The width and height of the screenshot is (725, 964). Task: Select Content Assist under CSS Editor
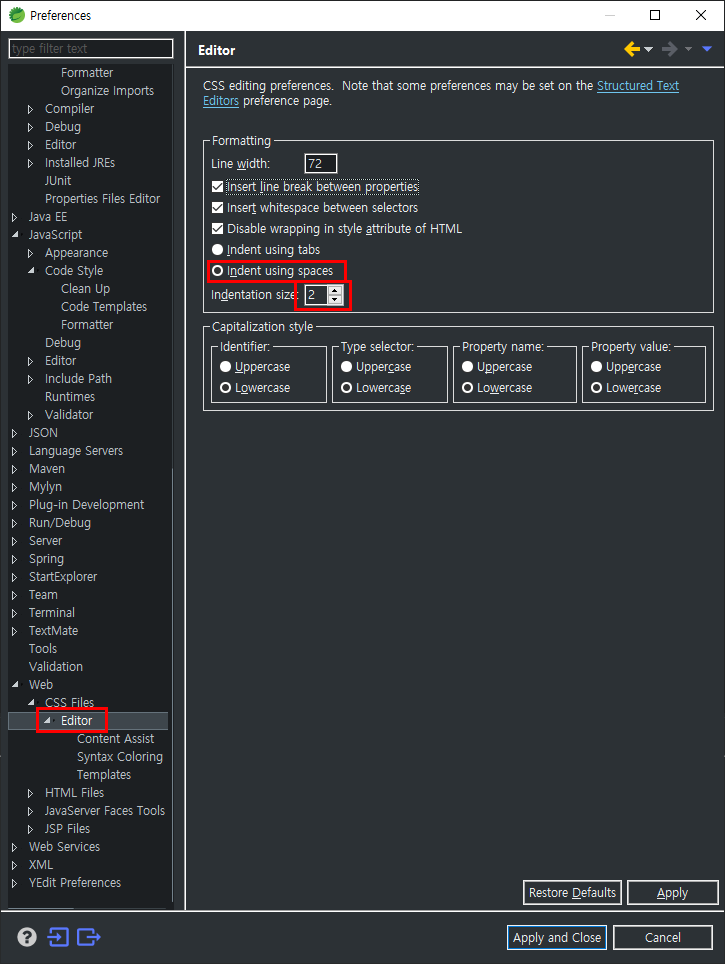115,738
